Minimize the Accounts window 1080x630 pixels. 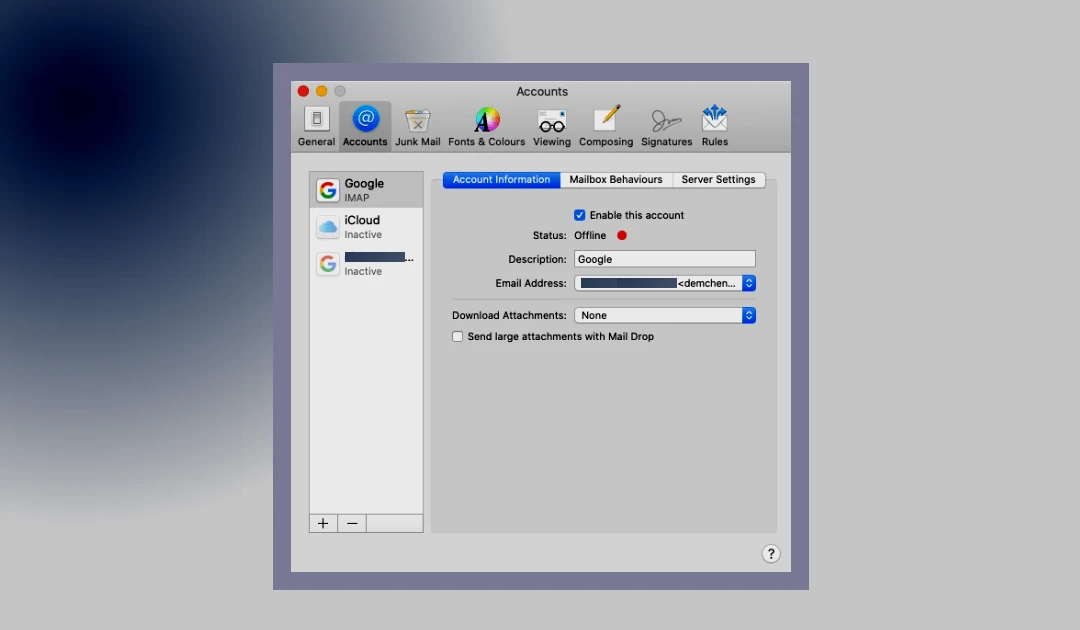pyautogui.click(x=322, y=91)
